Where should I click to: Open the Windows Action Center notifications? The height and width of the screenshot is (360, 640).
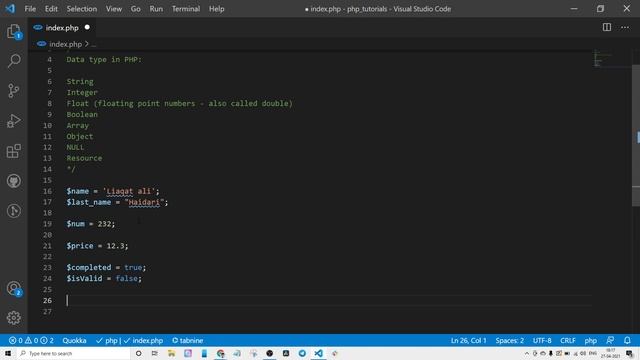click(x=629, y=353)
